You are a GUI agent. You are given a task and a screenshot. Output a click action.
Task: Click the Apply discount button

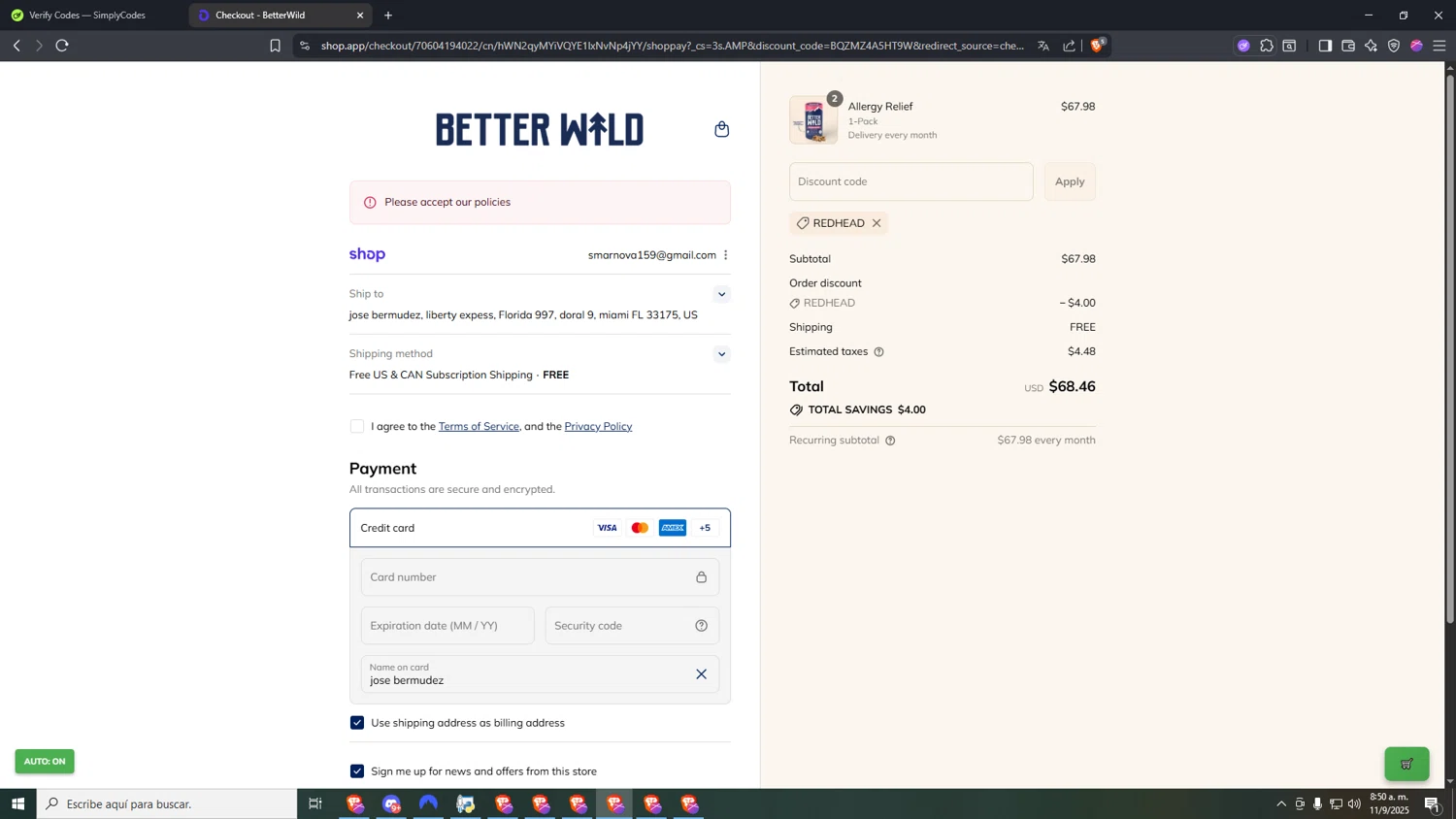[x=1070, y=181]
